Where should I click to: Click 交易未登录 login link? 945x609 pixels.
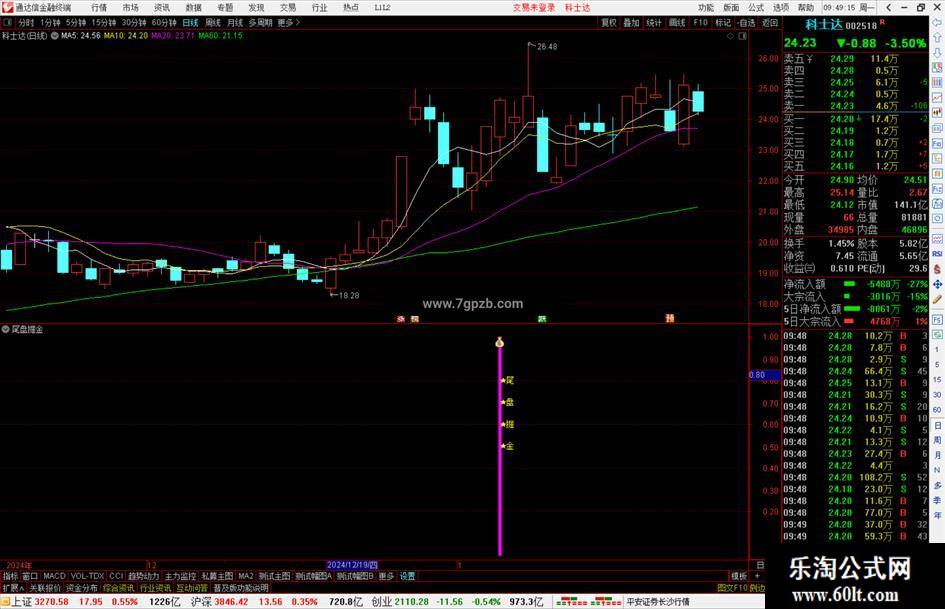533,7
